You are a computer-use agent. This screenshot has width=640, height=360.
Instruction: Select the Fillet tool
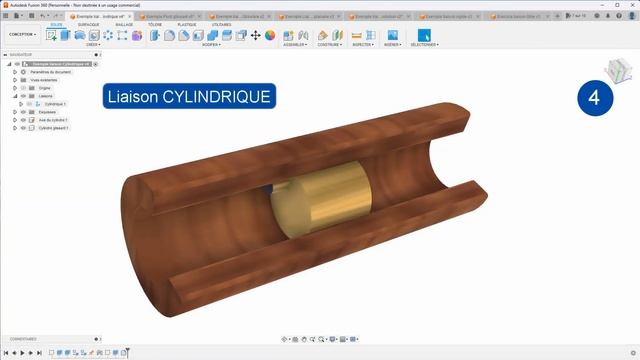tap(169, 35)
